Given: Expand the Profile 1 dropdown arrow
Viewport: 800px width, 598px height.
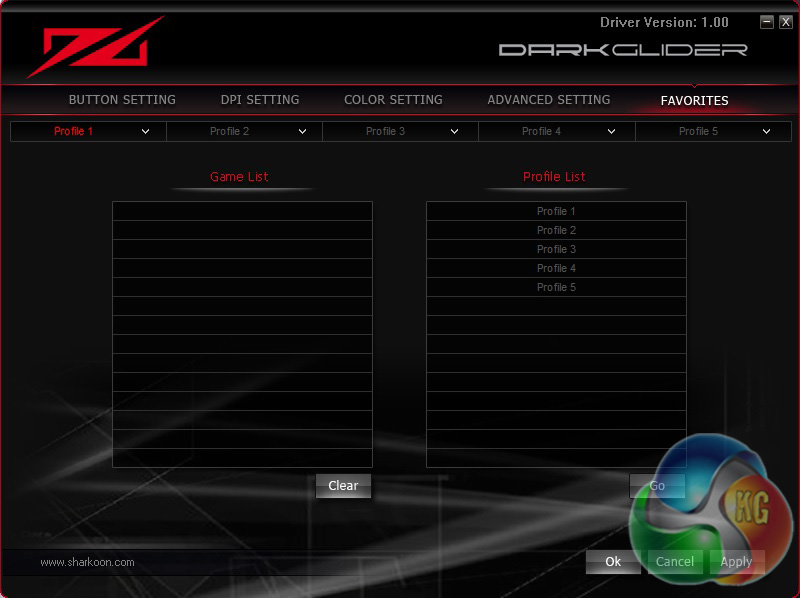Looking at the screenshot, I should point(145,132).
